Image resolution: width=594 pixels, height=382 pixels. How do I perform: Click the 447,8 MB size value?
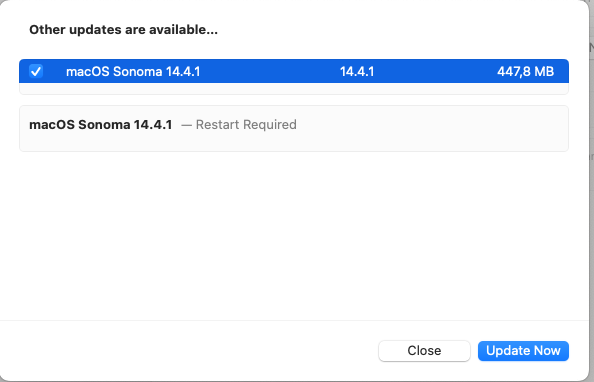(x=525, y=71)
